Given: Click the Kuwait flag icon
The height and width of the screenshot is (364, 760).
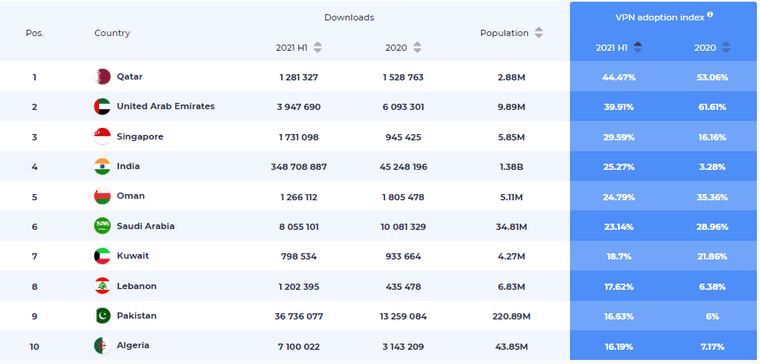Looking at the screenshot, I should click(102, 256).
